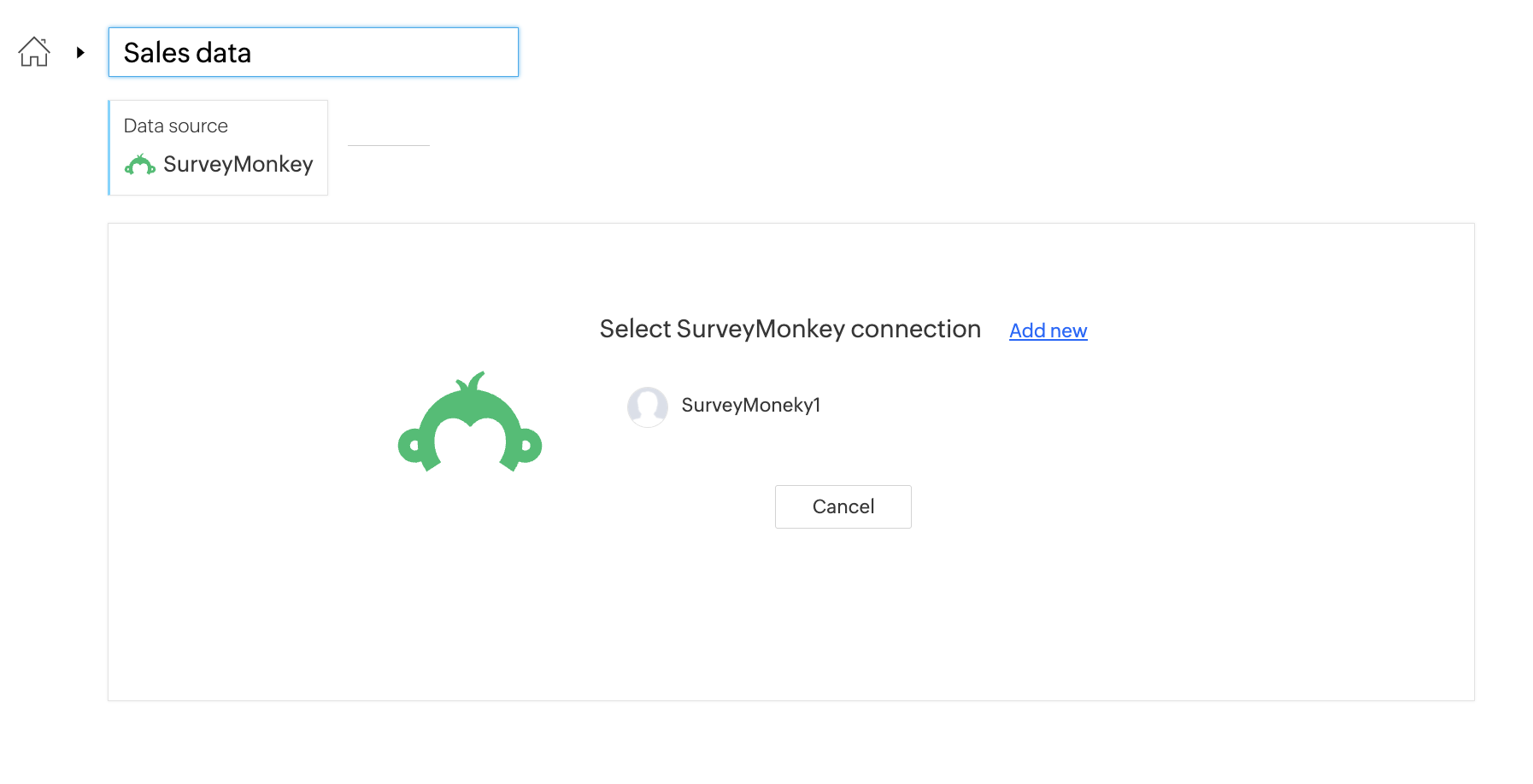Image resolution: width=1533 pixels, height=784 pixels.
Task: Click the Sales data name field
Action: [x=313, y=52]
